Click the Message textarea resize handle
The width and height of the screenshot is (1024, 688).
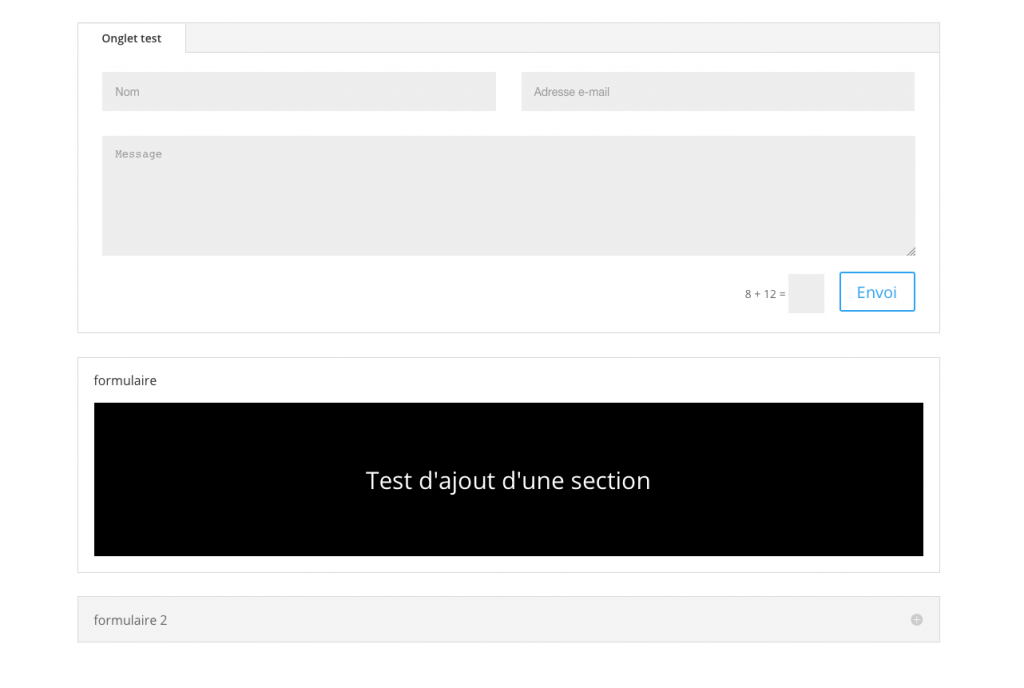pyautogui.click(x=911, y=251)
